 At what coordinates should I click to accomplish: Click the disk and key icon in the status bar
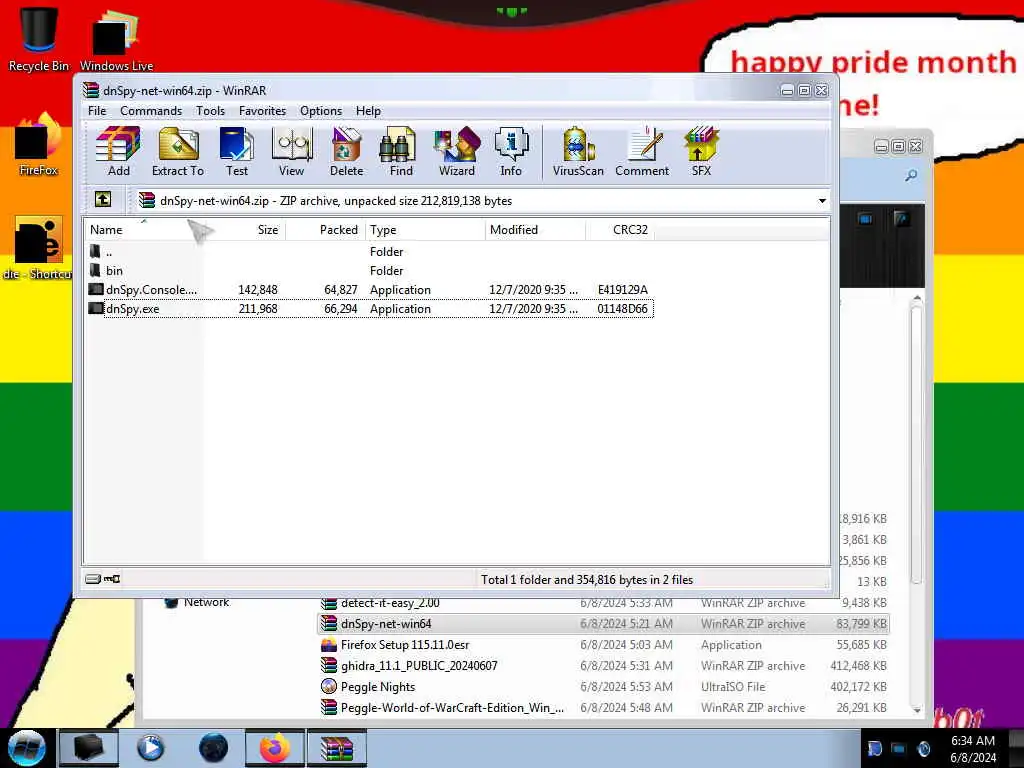coord(103,579)
